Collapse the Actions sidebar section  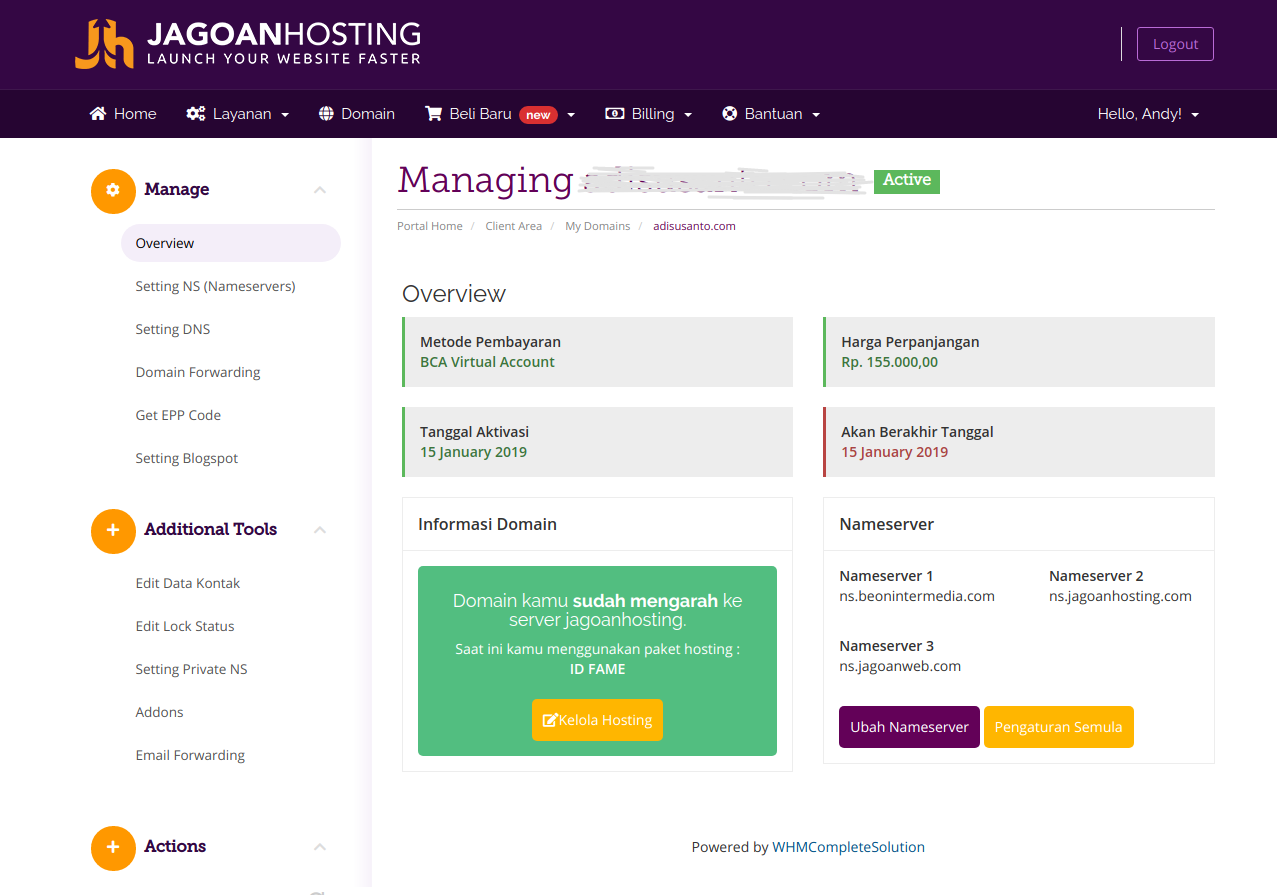click(x=320, y=847)
